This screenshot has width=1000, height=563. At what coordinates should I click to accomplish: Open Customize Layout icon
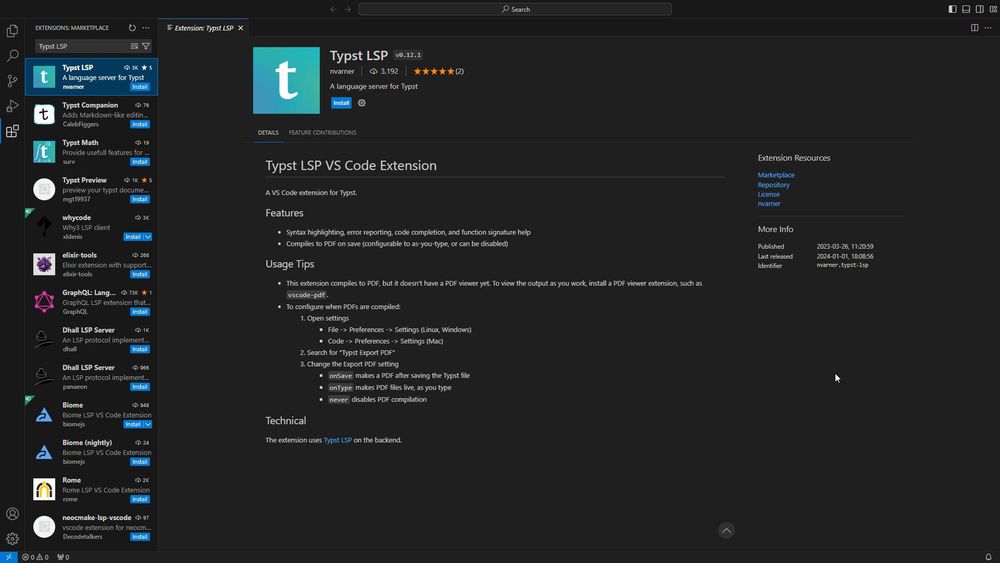[x=994, y=9]
